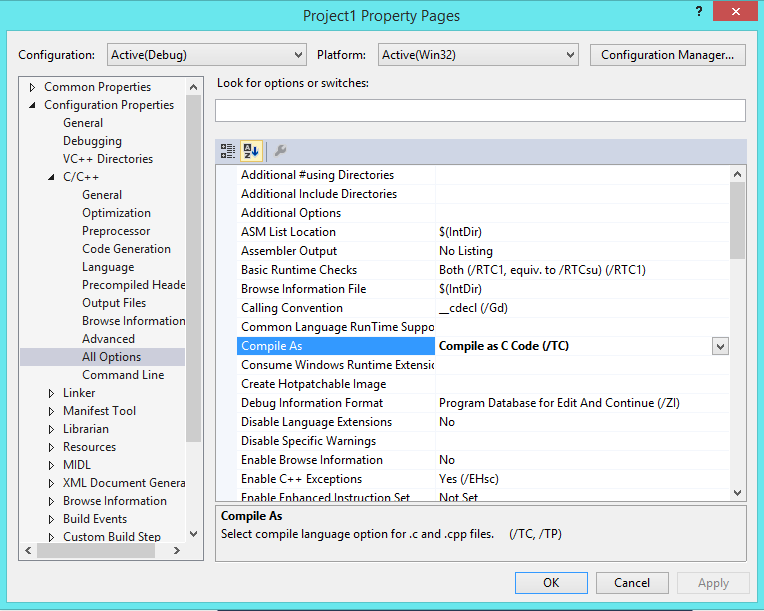Select Command Line under C/C++
The width and height of the screenshot is (764, 611).
tap(123, 375)
